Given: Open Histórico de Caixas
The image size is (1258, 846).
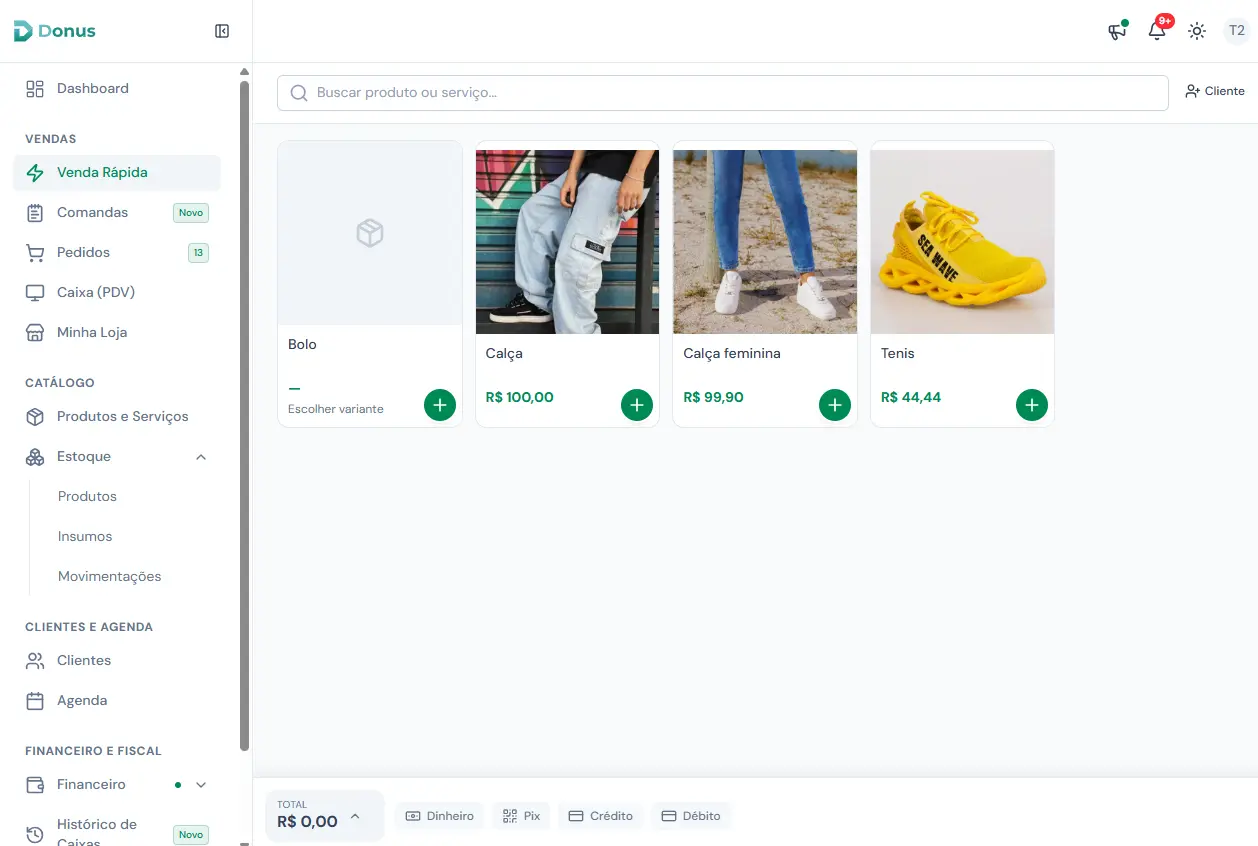Looking at the screenshot, I should (117, 833).
